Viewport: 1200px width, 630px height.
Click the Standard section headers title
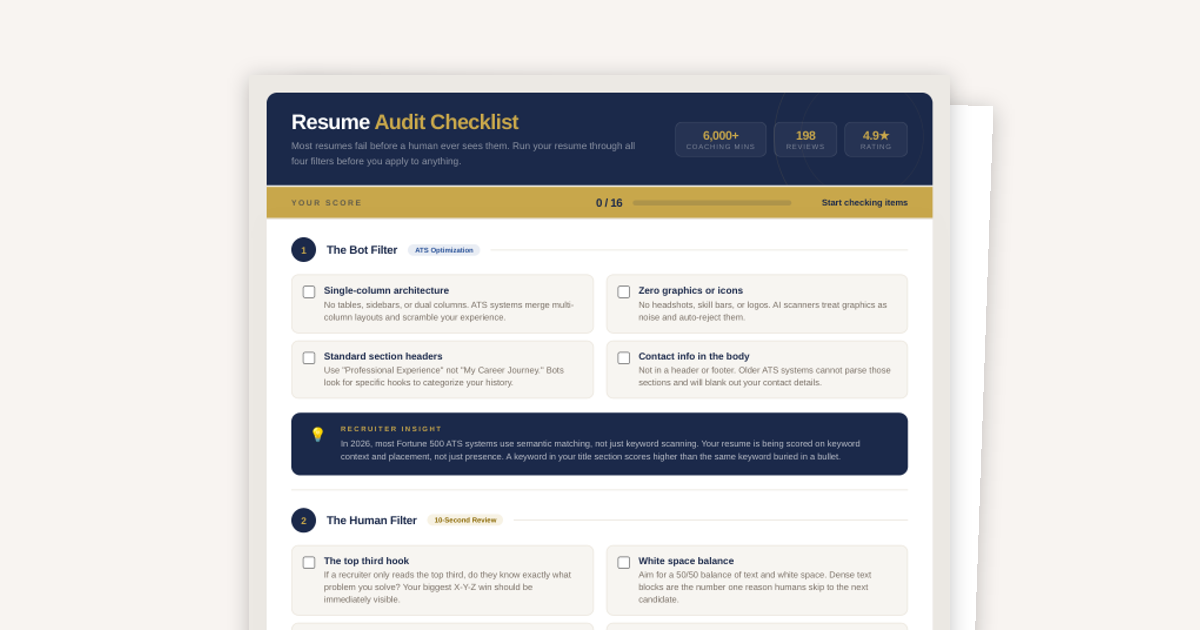coord(383,356)
